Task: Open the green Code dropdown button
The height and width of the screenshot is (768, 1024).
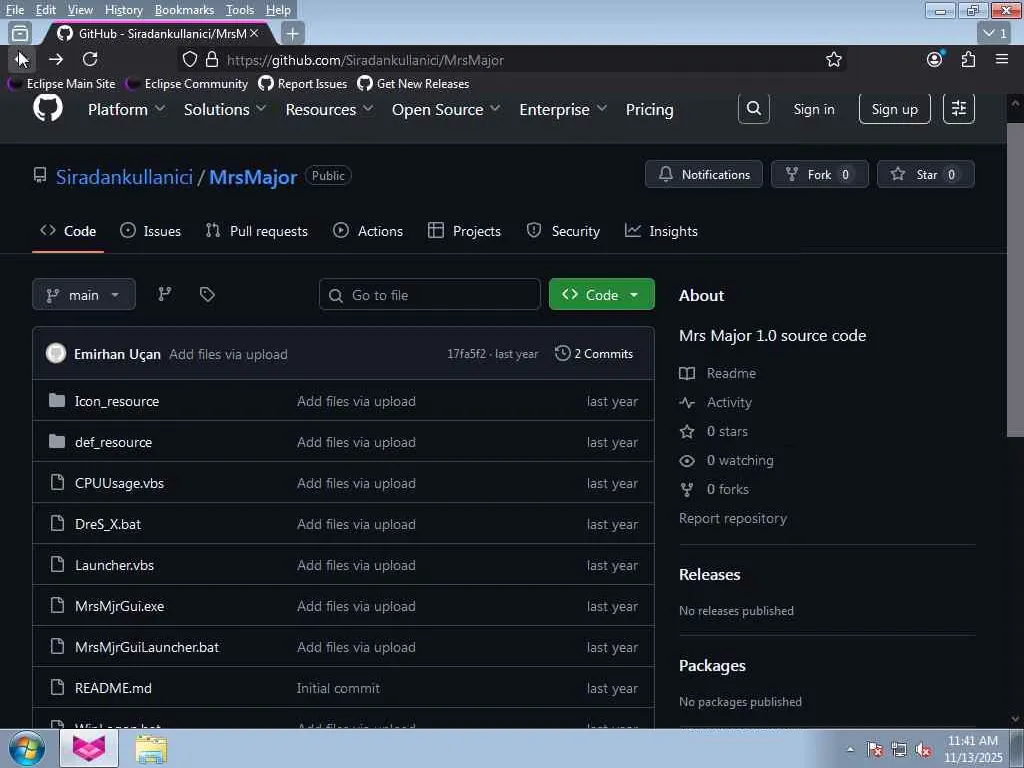Action: coord(601,295)
